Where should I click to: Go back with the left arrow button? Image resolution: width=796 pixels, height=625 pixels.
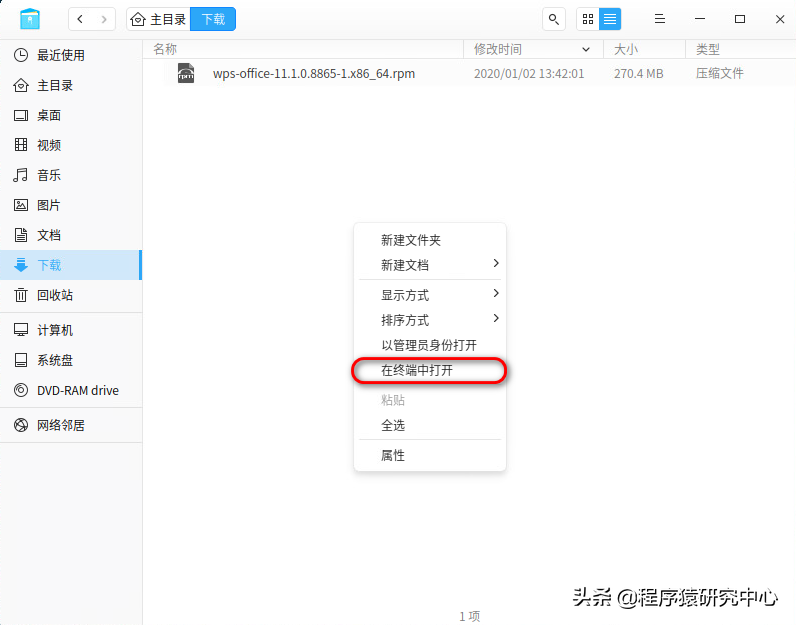(x=80, y=19)
